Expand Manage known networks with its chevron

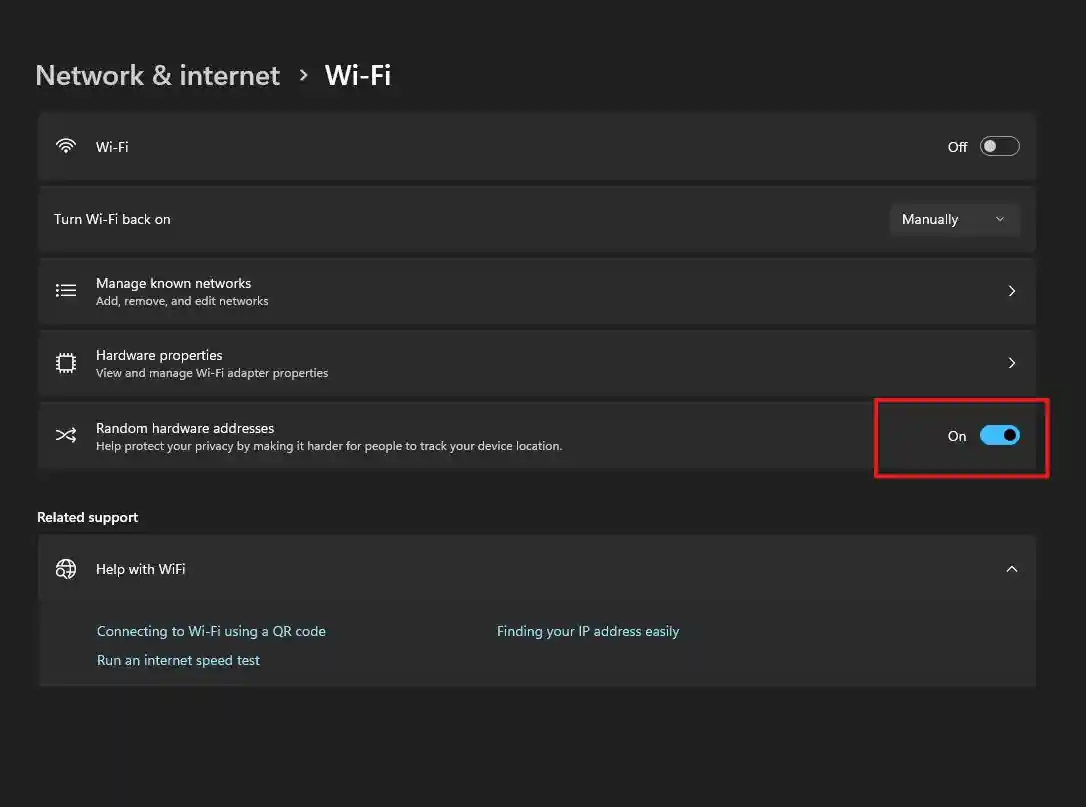point(1011,290)
